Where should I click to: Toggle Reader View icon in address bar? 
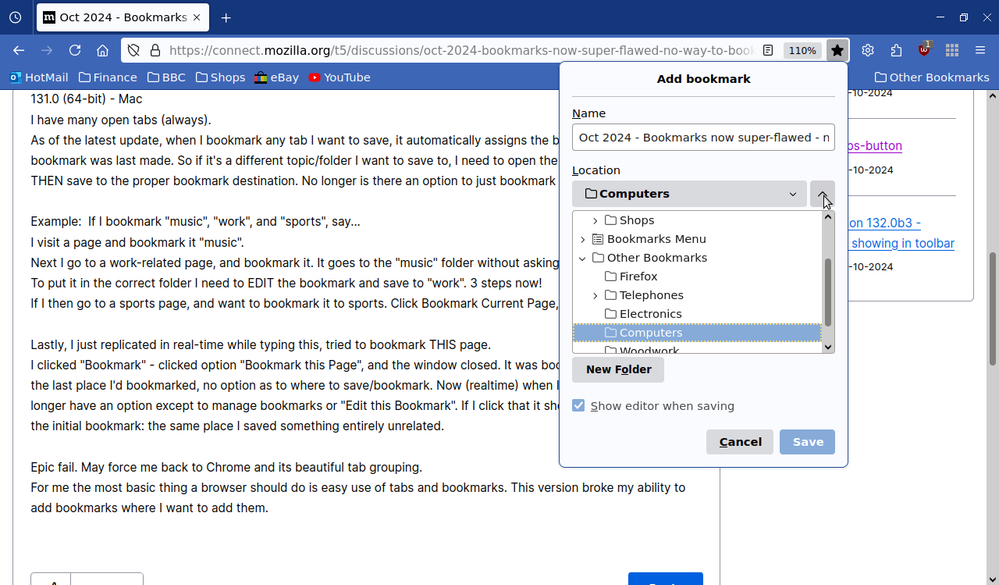point(768,50)
